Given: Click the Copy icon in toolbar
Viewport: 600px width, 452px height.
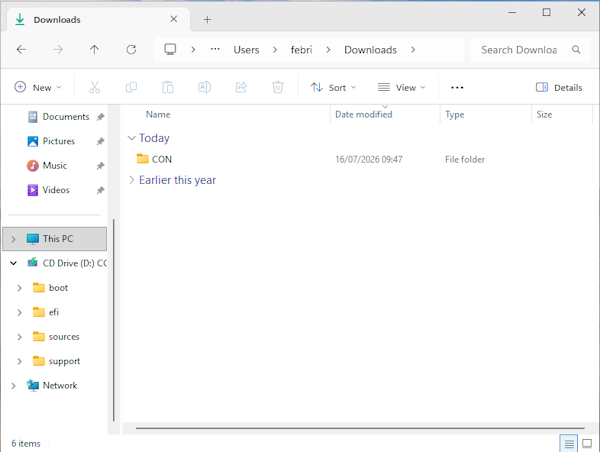Looking at the screenshot, I should (x=131, y=87).
